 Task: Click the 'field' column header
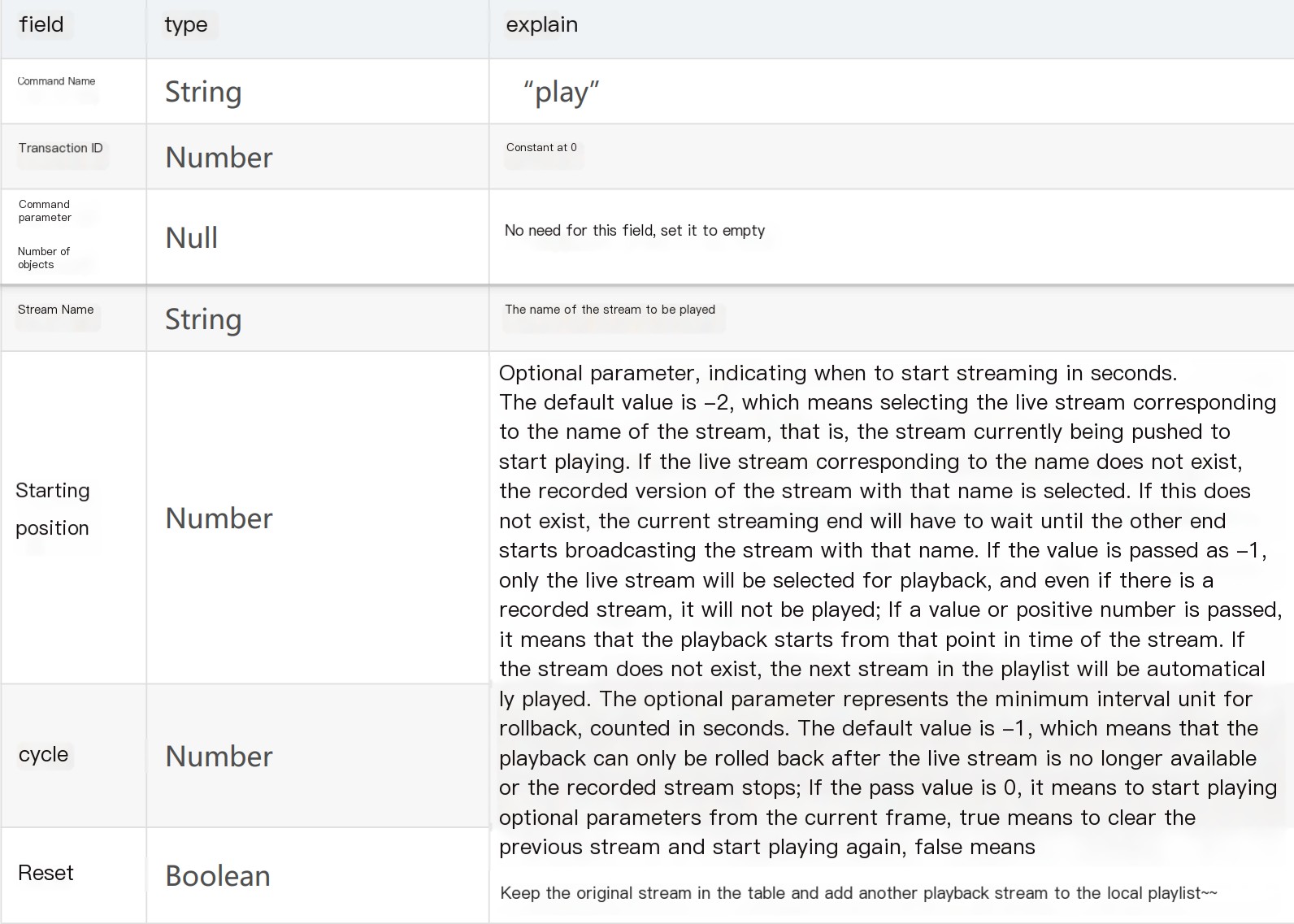point(41,24)
